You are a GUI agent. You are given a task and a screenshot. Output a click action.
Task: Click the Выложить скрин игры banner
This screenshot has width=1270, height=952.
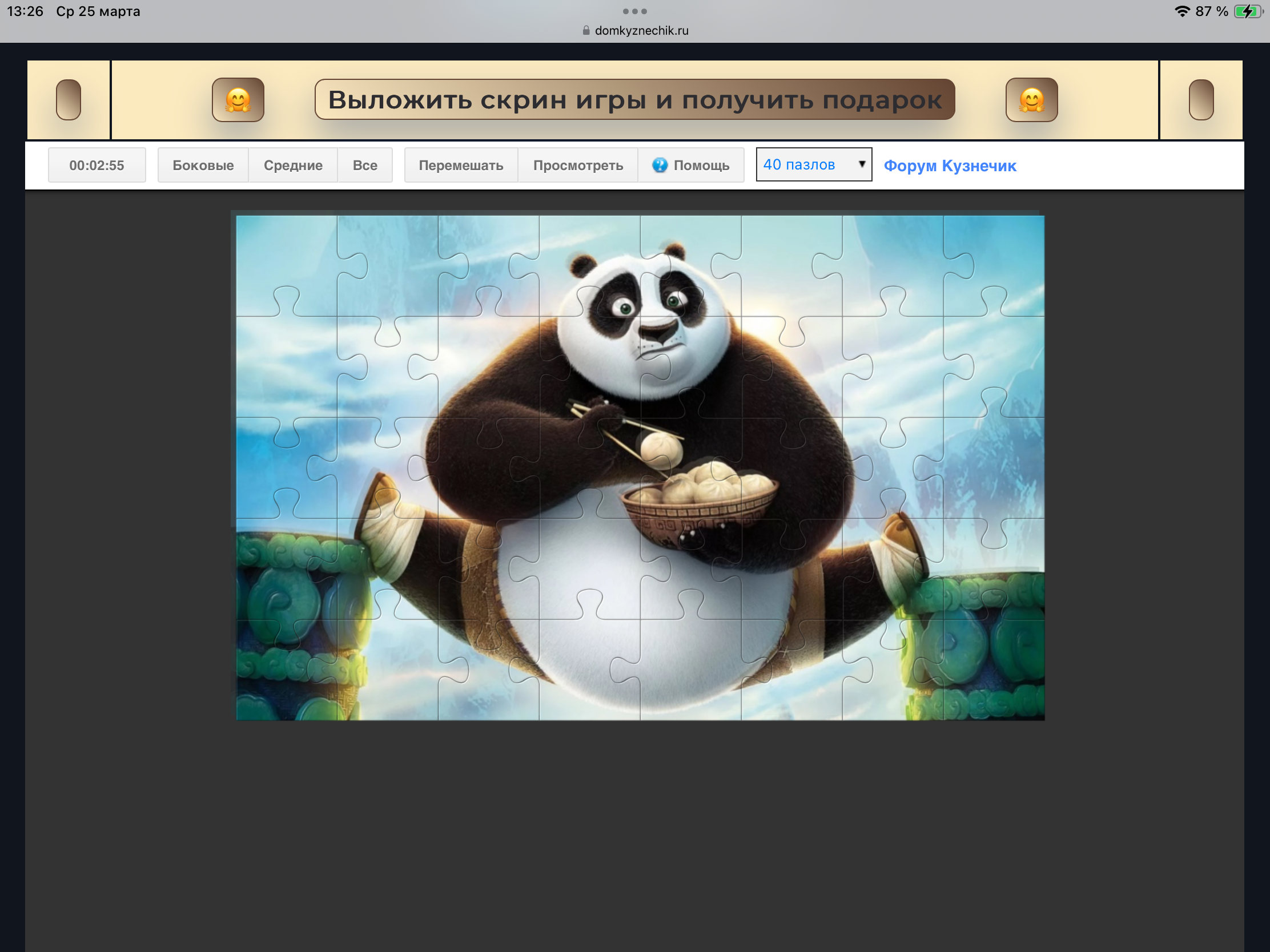[634, 100]
